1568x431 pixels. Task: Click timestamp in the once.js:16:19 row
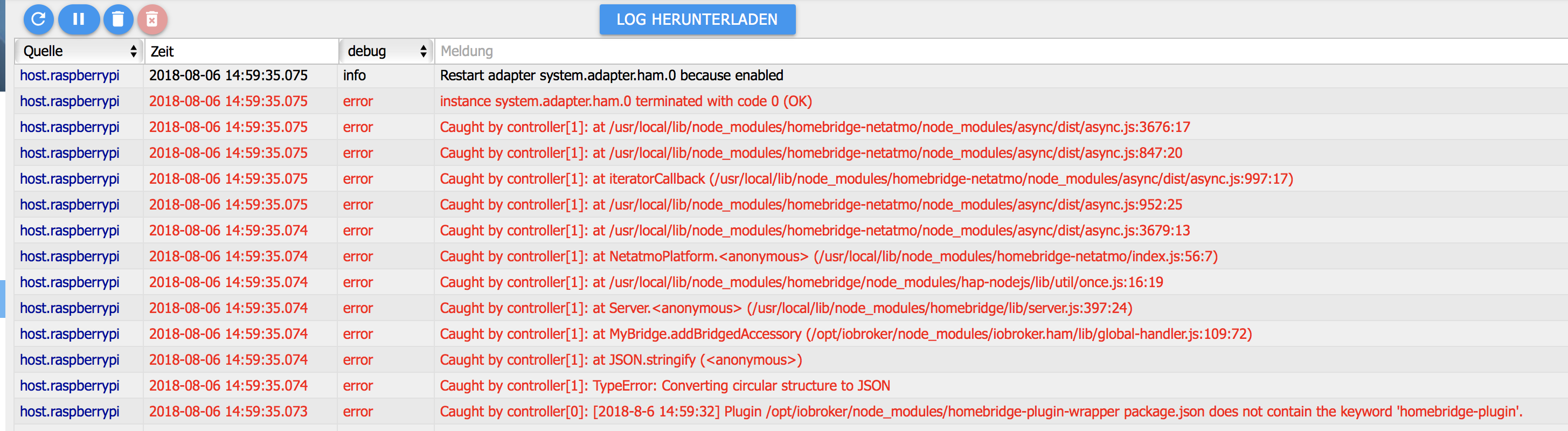click(x=228, y=282)
